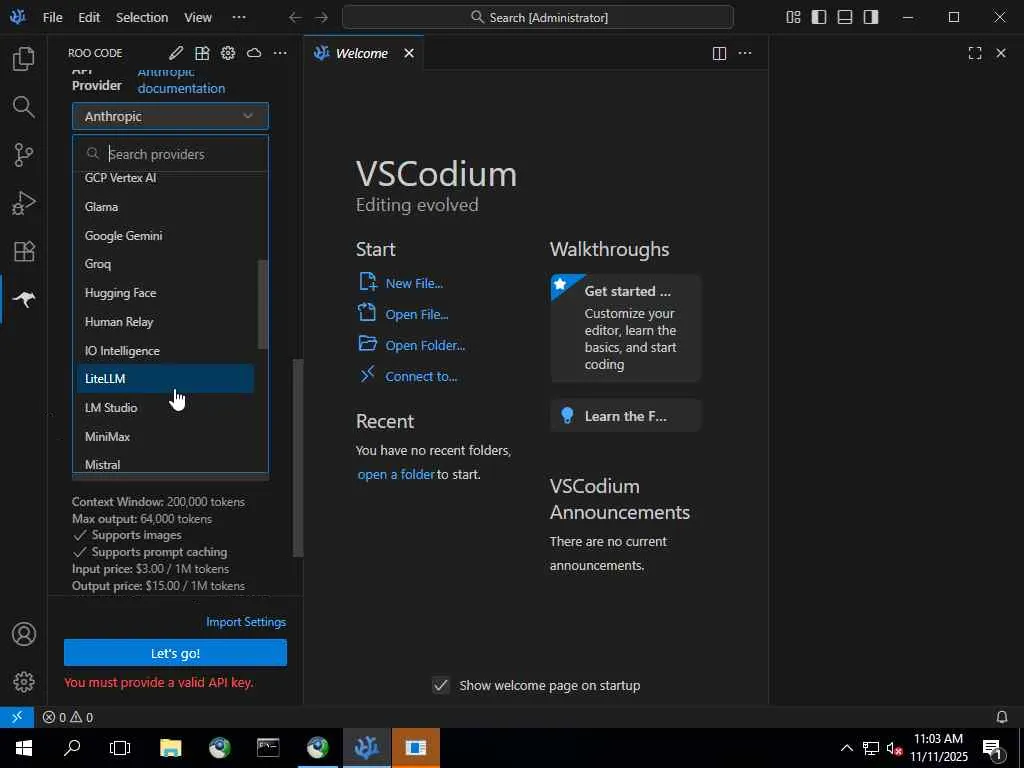Open the Manage gear in activity bar
Image resolution: width=1024 pixels, height=768 pixels.
[24, 682]
